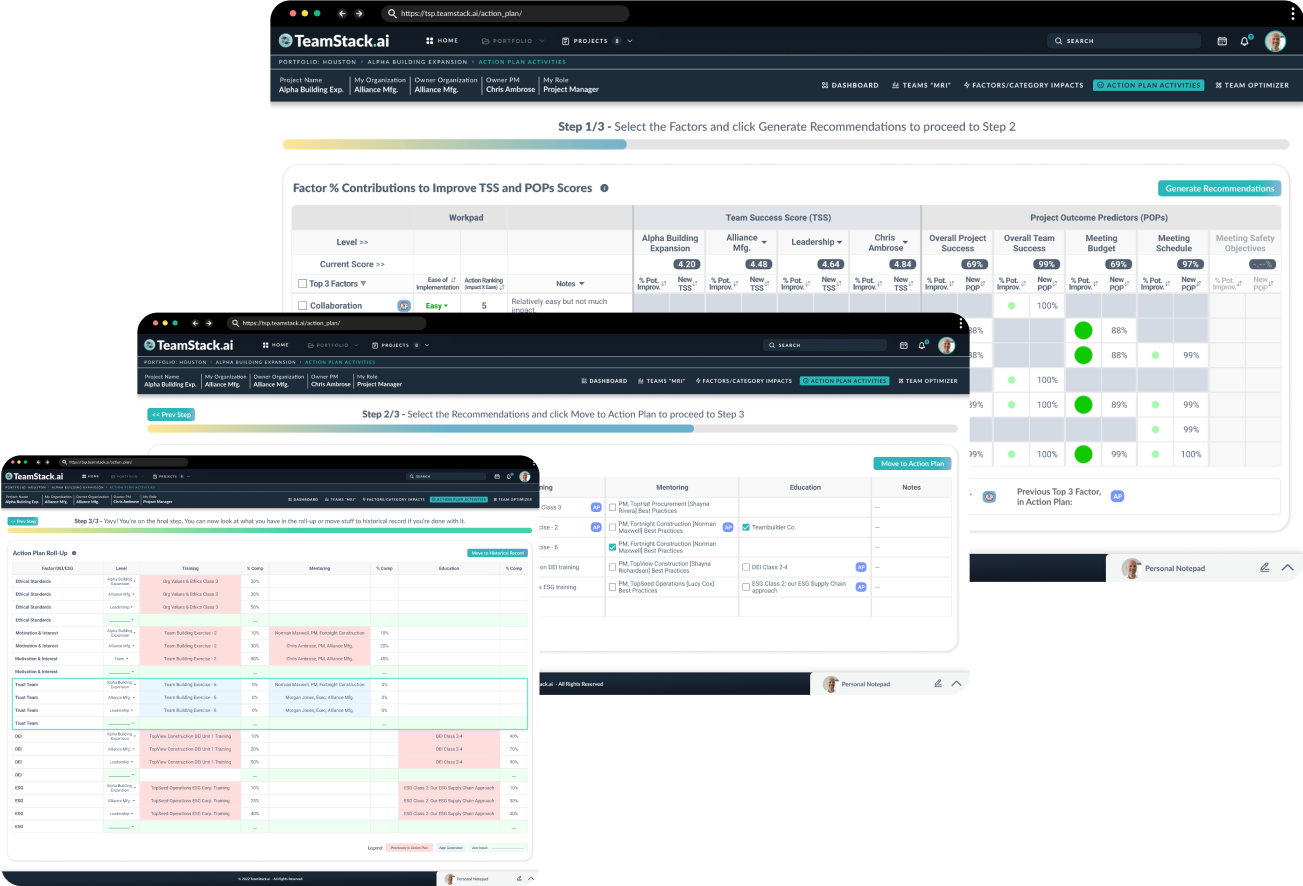Switch to the Dashboard tab
1303x886 pixels.
(849, 85)
